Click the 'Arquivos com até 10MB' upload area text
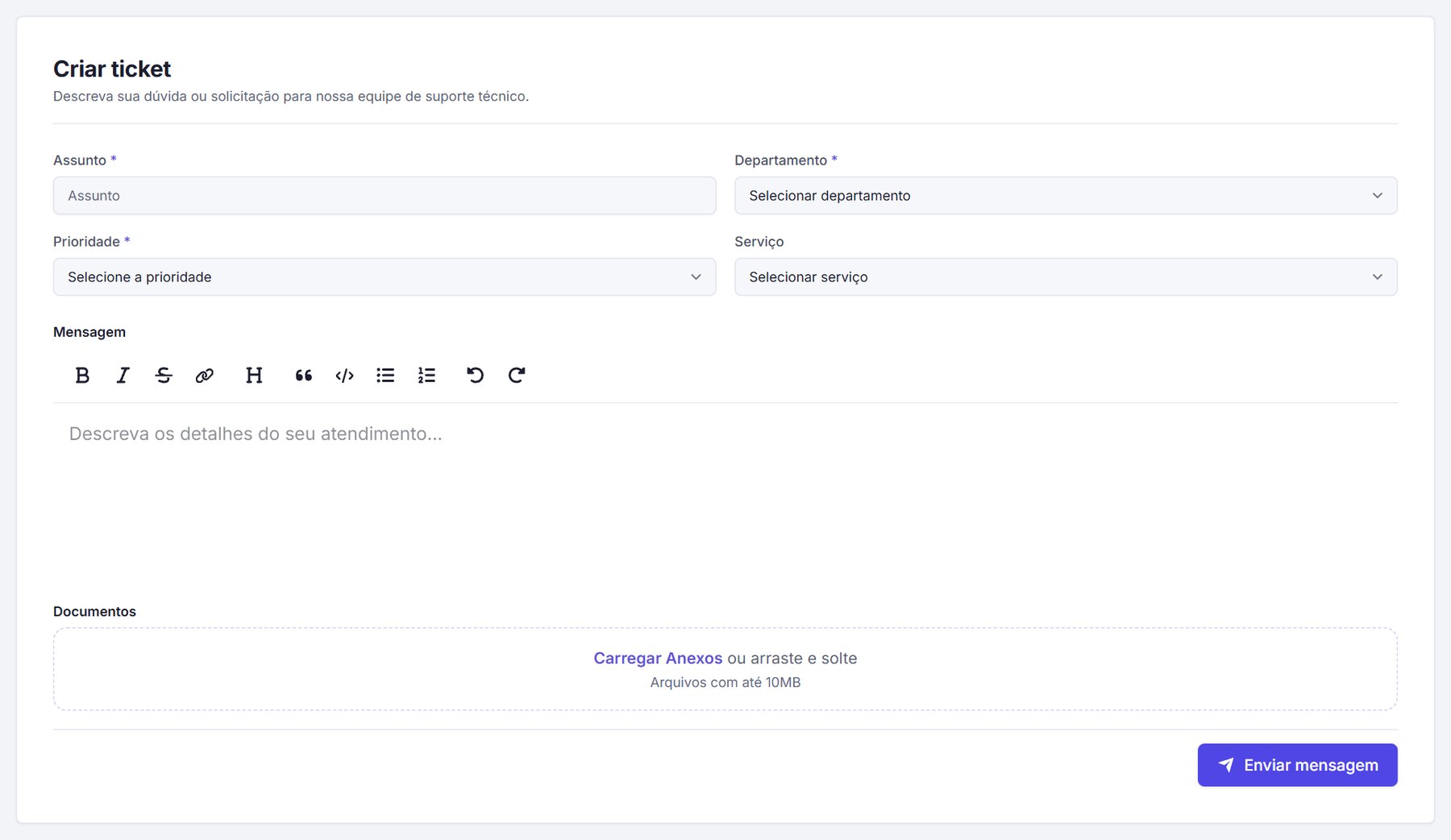1451x840 pixels. pos(725,682)
